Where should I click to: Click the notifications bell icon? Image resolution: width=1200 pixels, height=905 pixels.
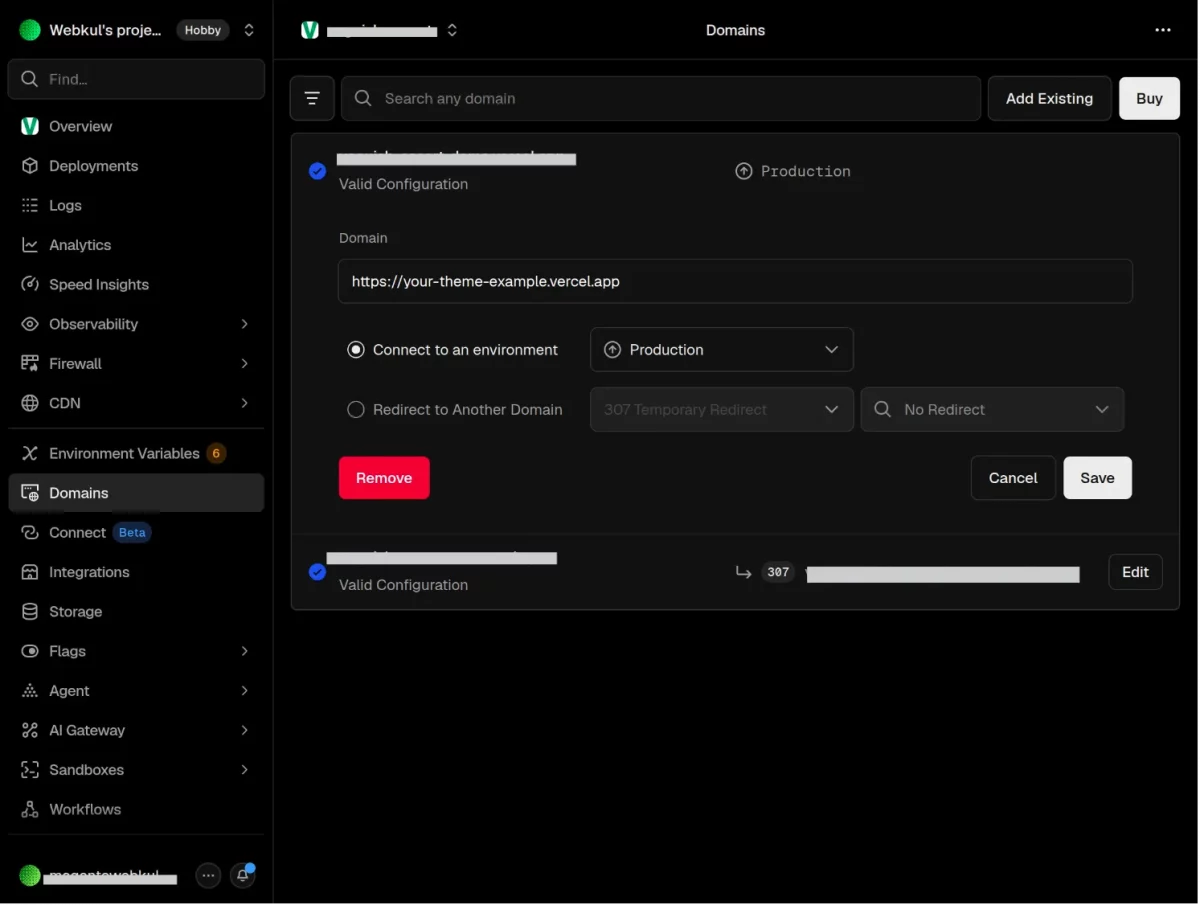click(x=243, y=875)
